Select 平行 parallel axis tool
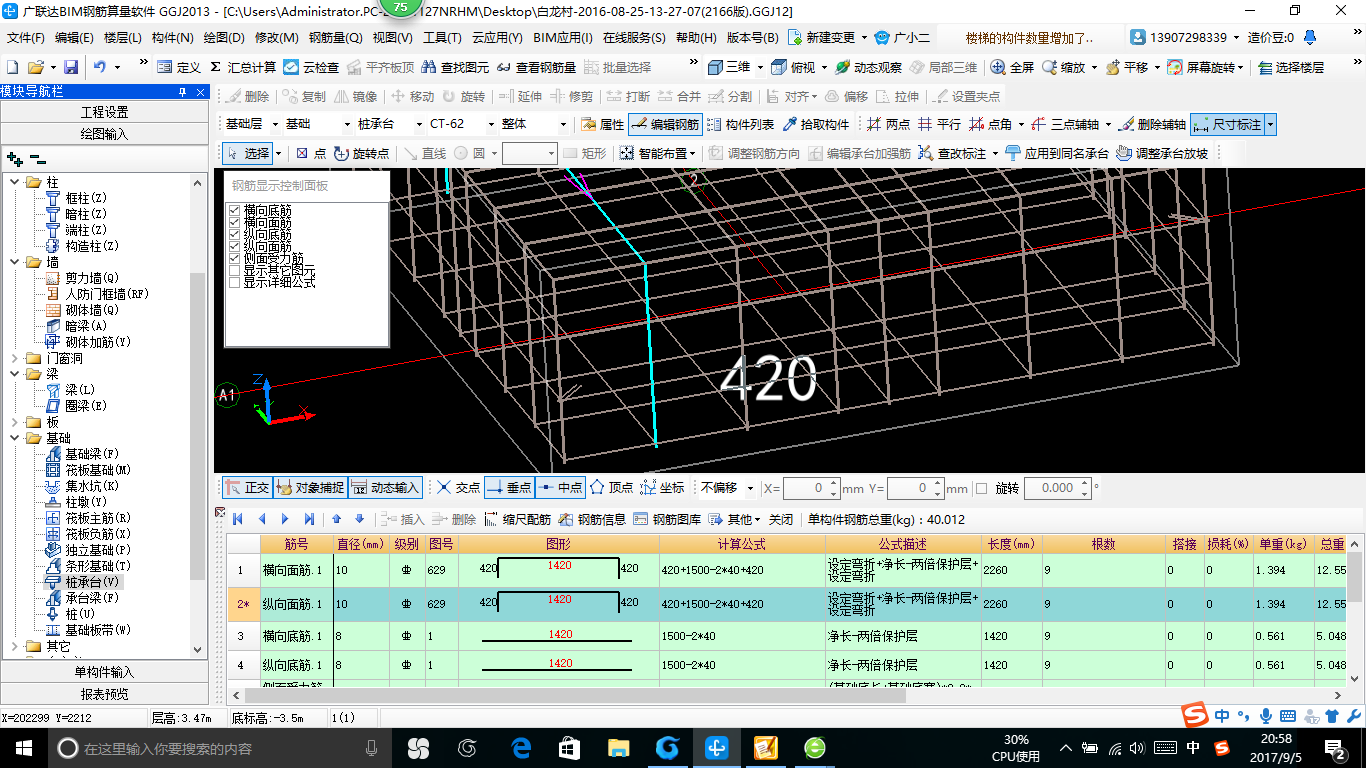Viewport: 1366px width, 768px height. (939, 125)
